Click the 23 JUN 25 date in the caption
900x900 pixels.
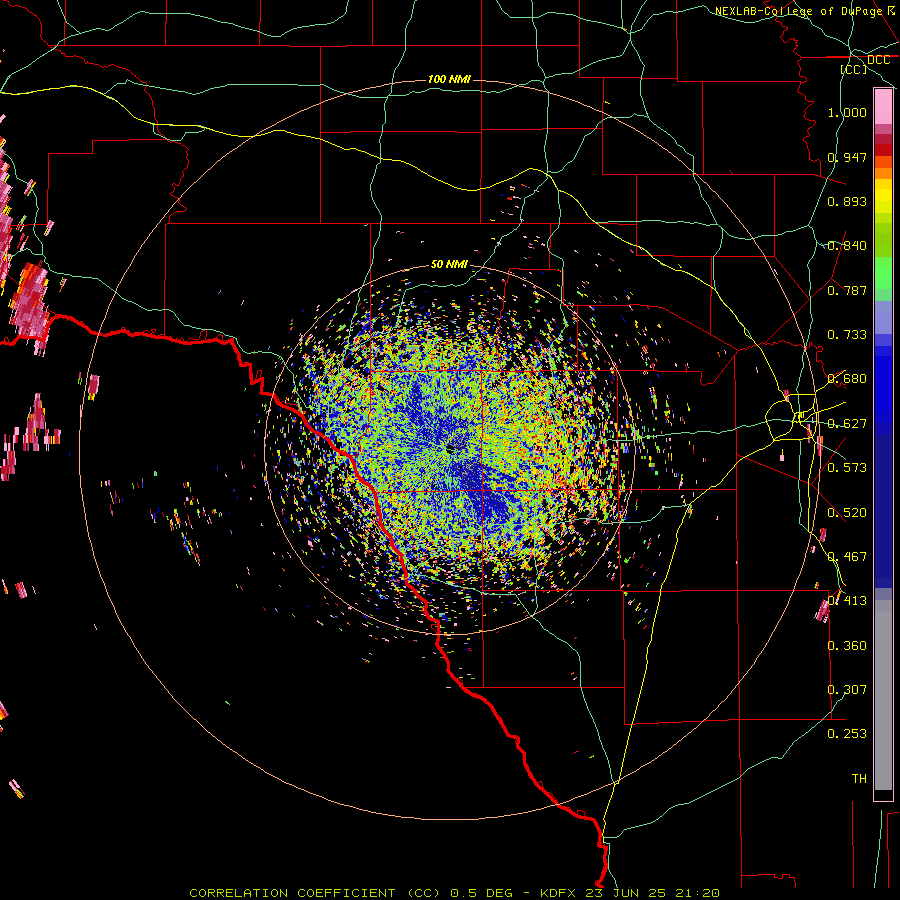point(626,893)
